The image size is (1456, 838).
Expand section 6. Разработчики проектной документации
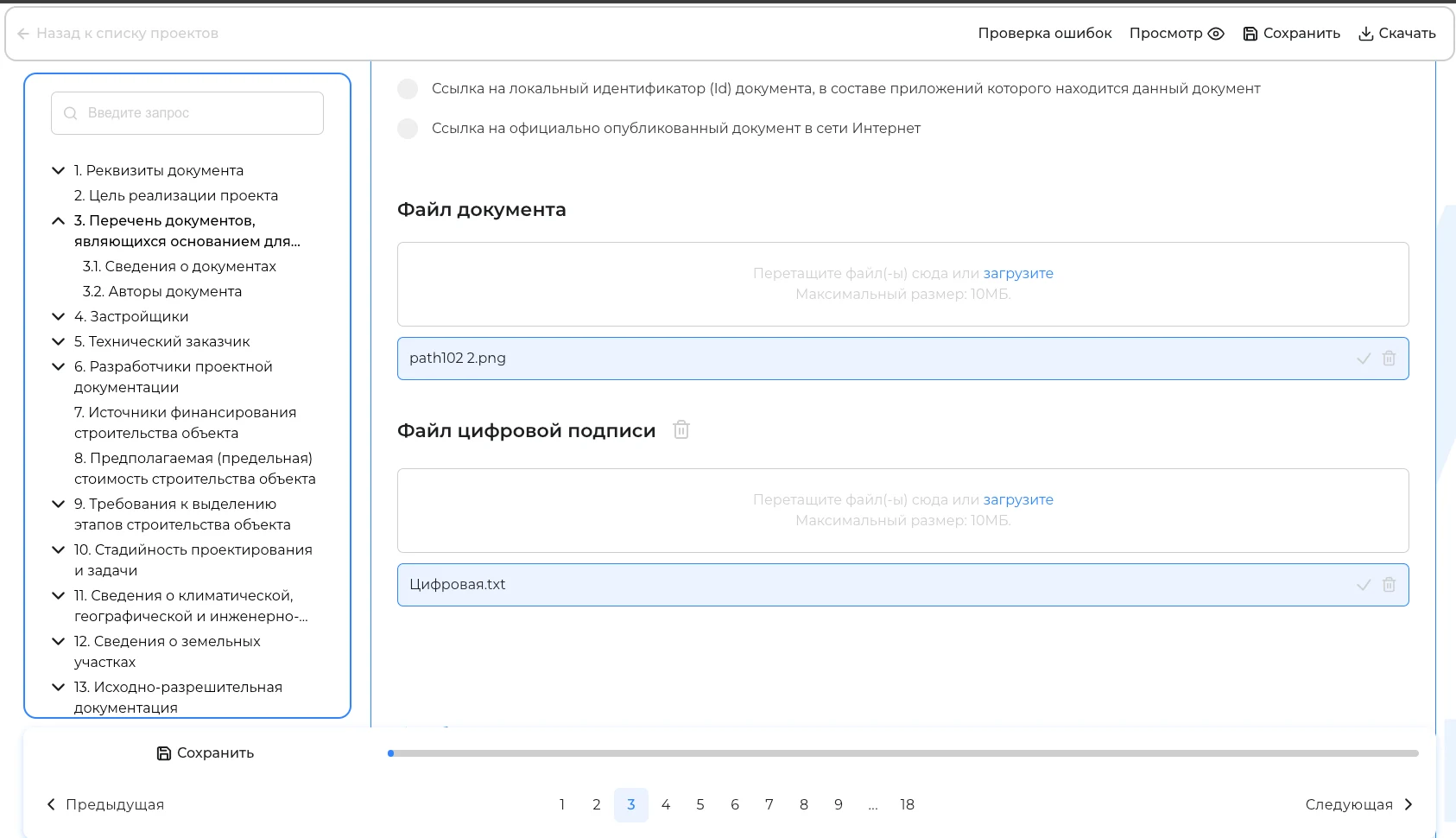pyautogui.click(x=58, y=367)
